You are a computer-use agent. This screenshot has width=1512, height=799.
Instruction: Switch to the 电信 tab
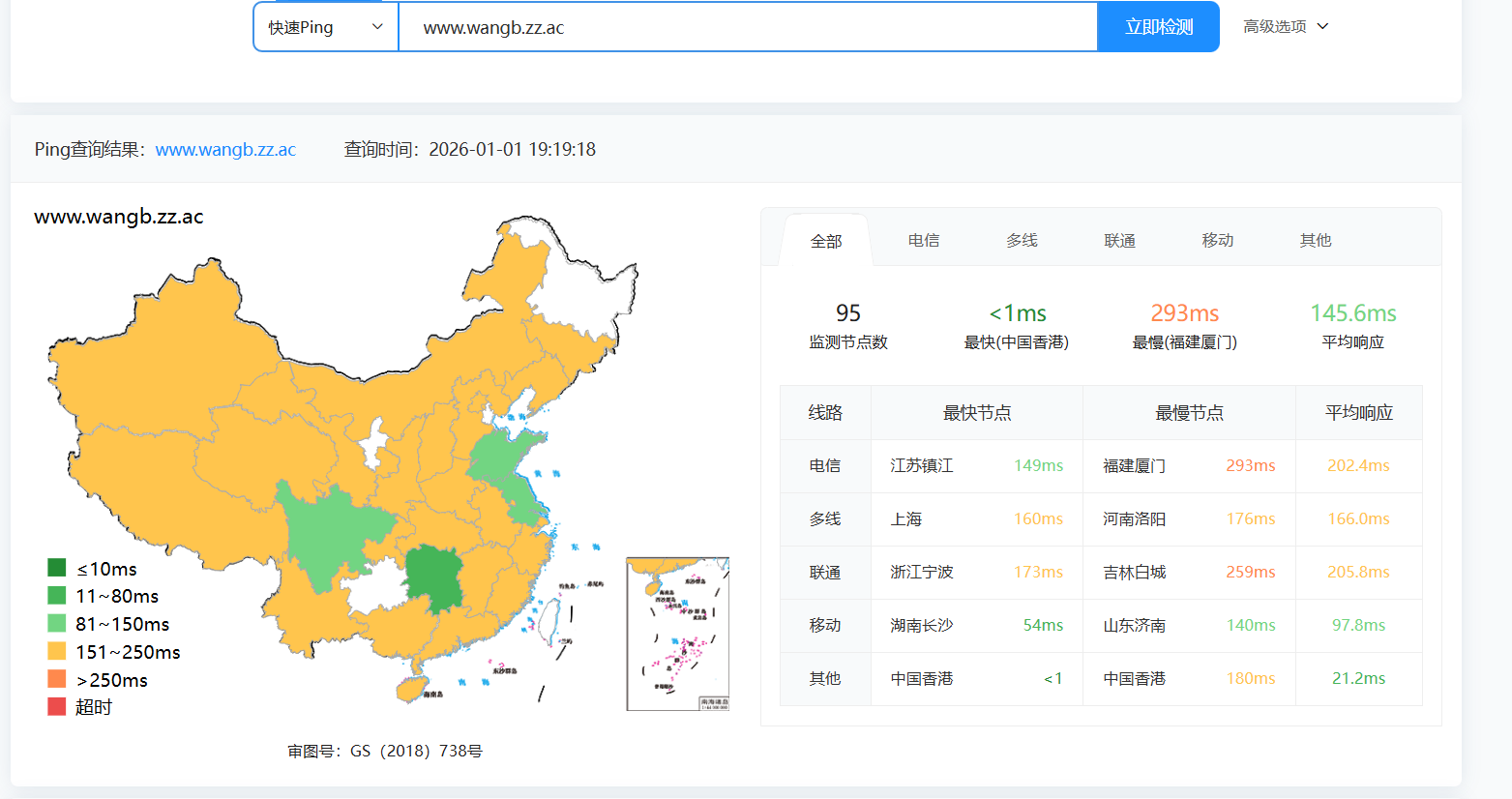coord(924,240)
